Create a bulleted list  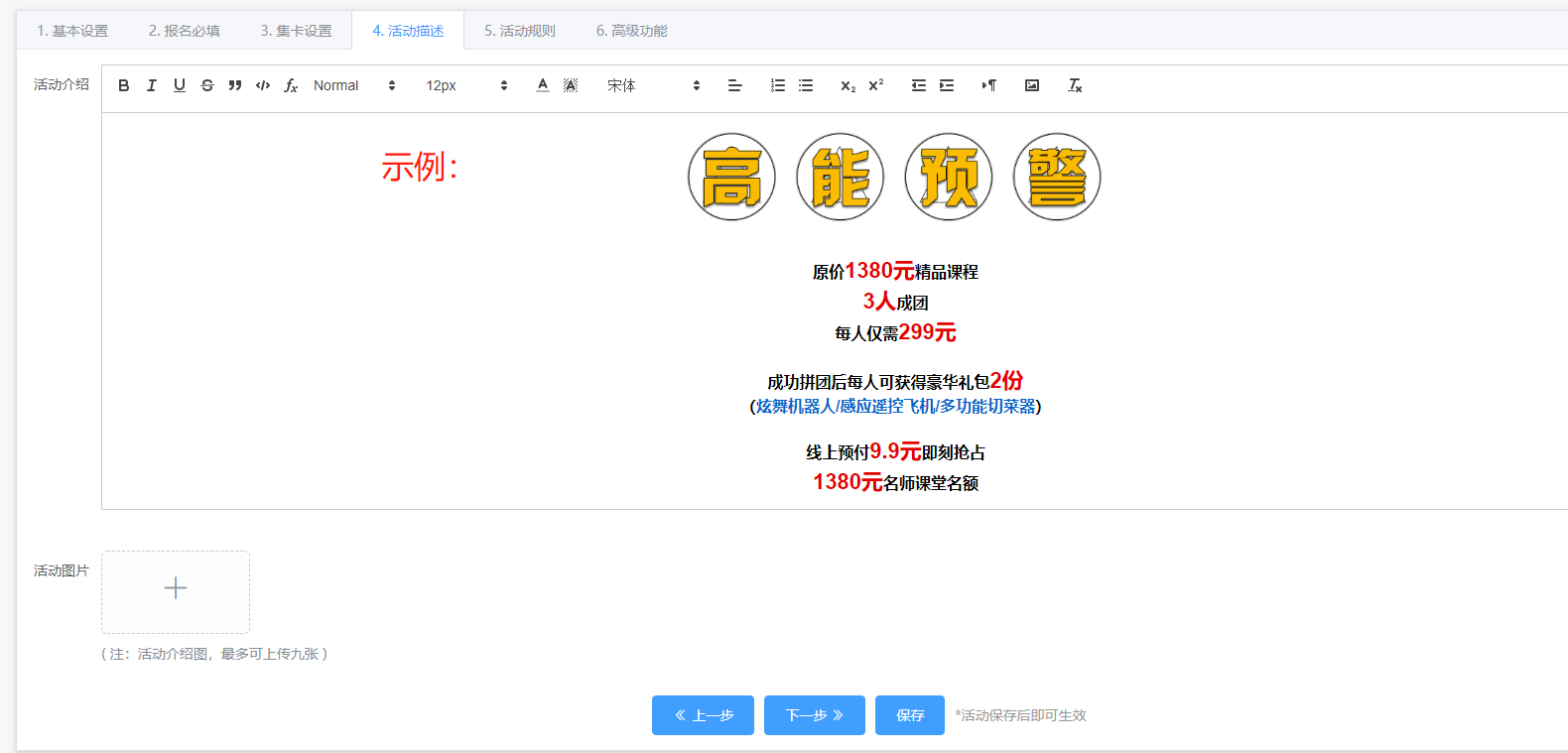click(x=806, y=85)
